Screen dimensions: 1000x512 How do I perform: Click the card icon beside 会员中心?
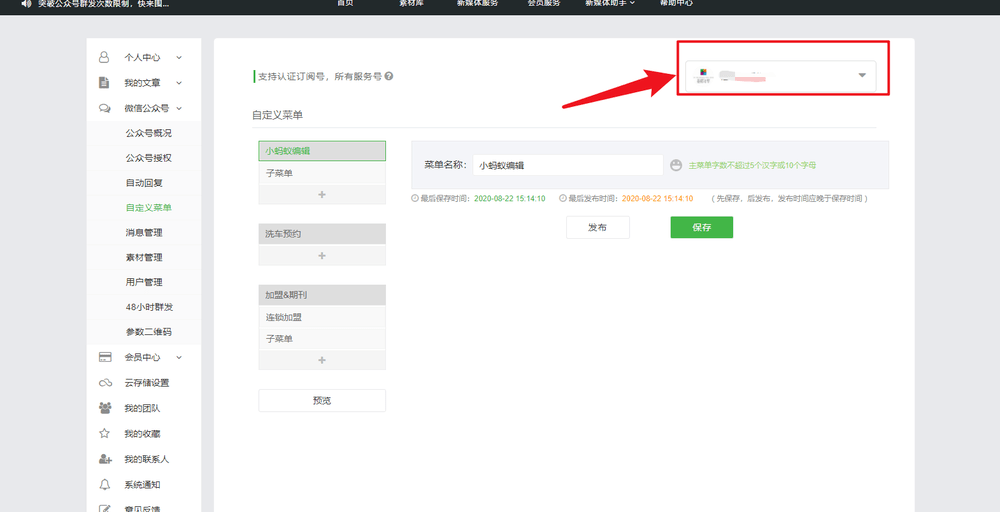click(105, 357)
